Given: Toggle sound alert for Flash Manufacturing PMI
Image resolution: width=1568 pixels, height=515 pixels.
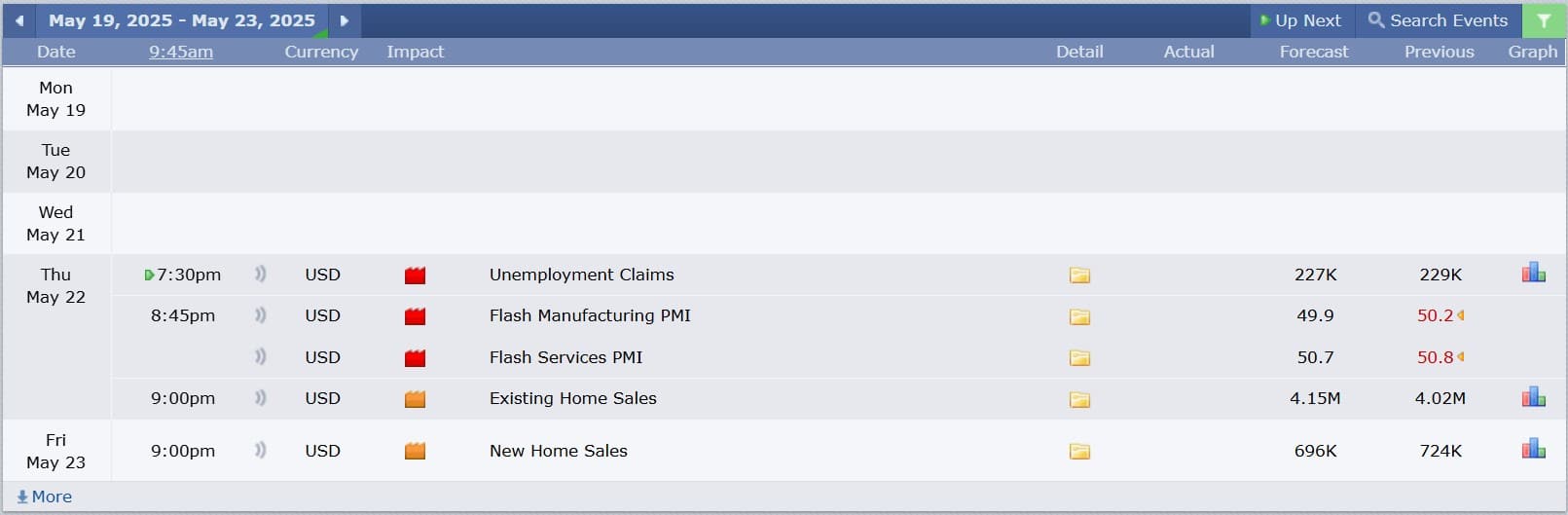Looking at the screenshot, I should click(x=260, y=315).
